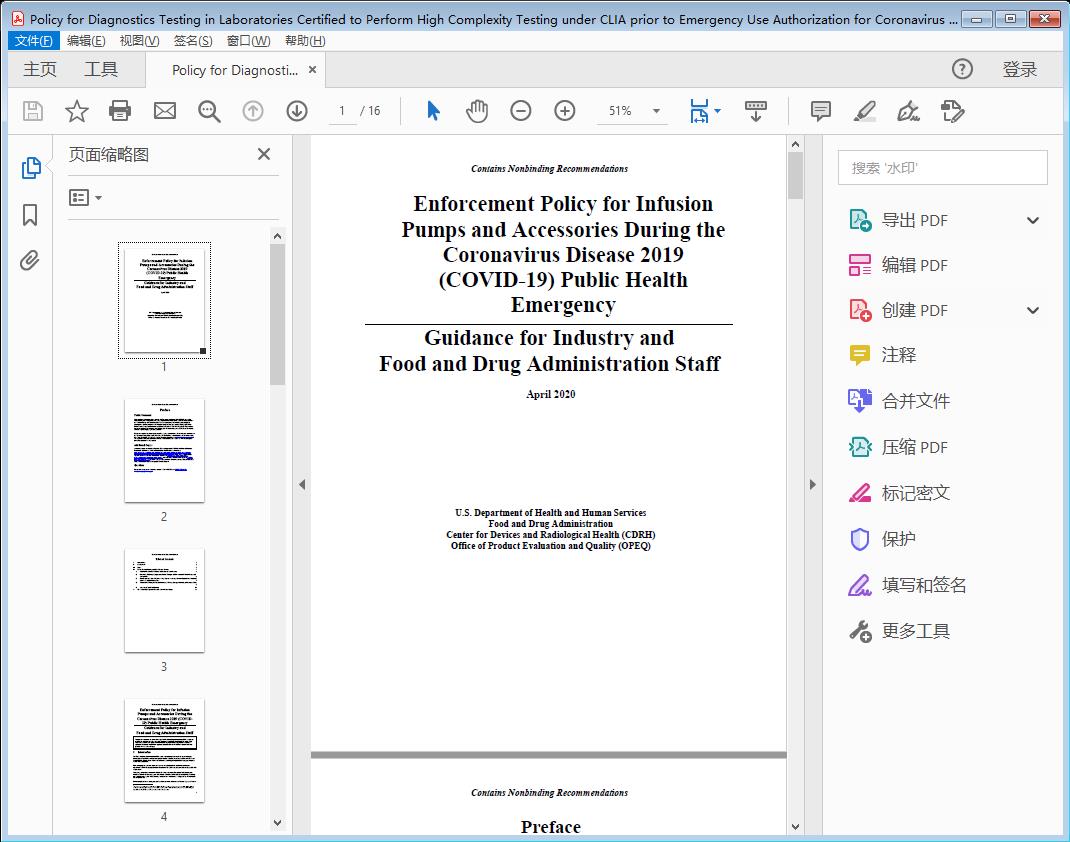Save the PDF document
Viewport: 1070px width, 842px height.
point(31,111)
